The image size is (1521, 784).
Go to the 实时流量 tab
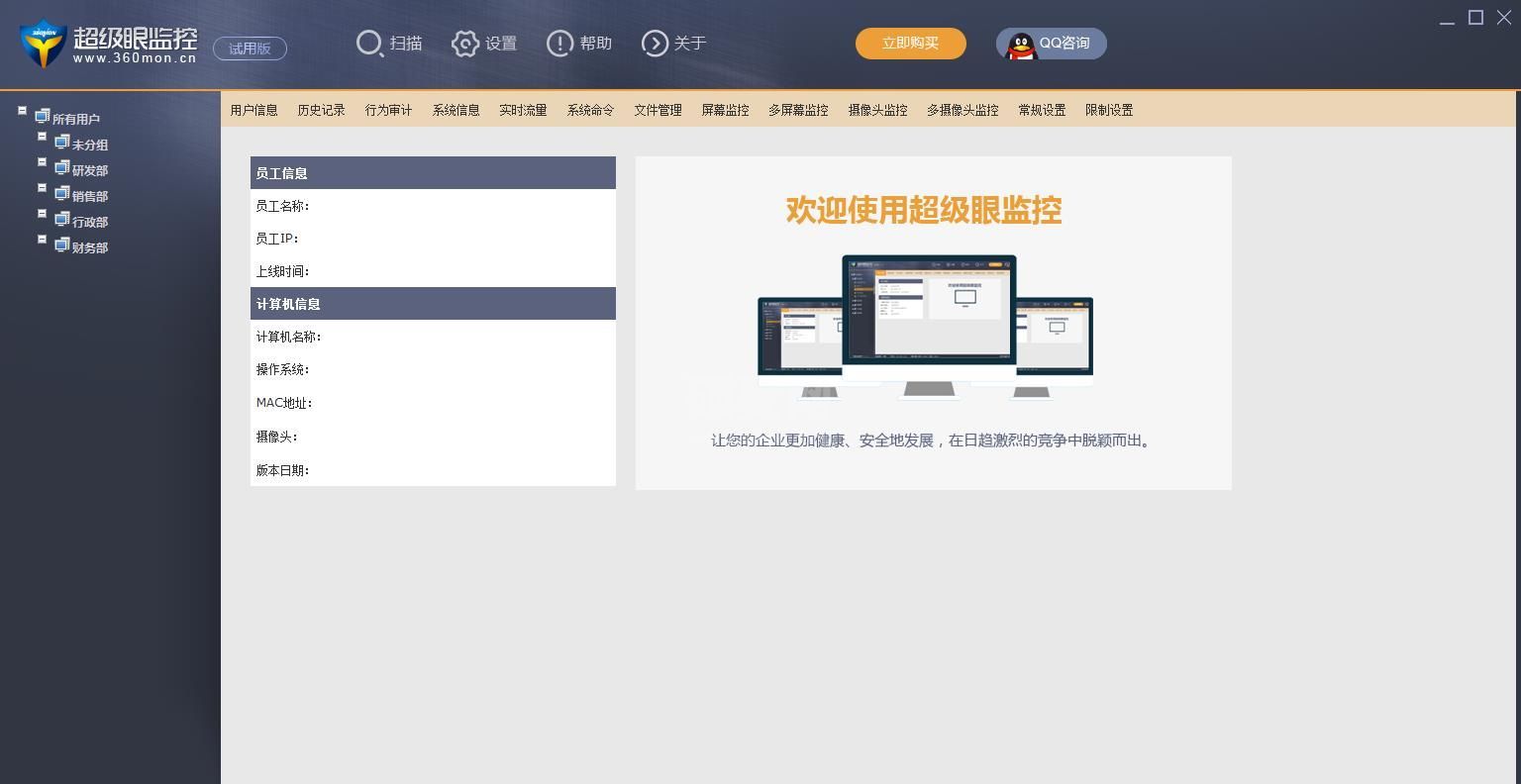[x=524, y=110]
